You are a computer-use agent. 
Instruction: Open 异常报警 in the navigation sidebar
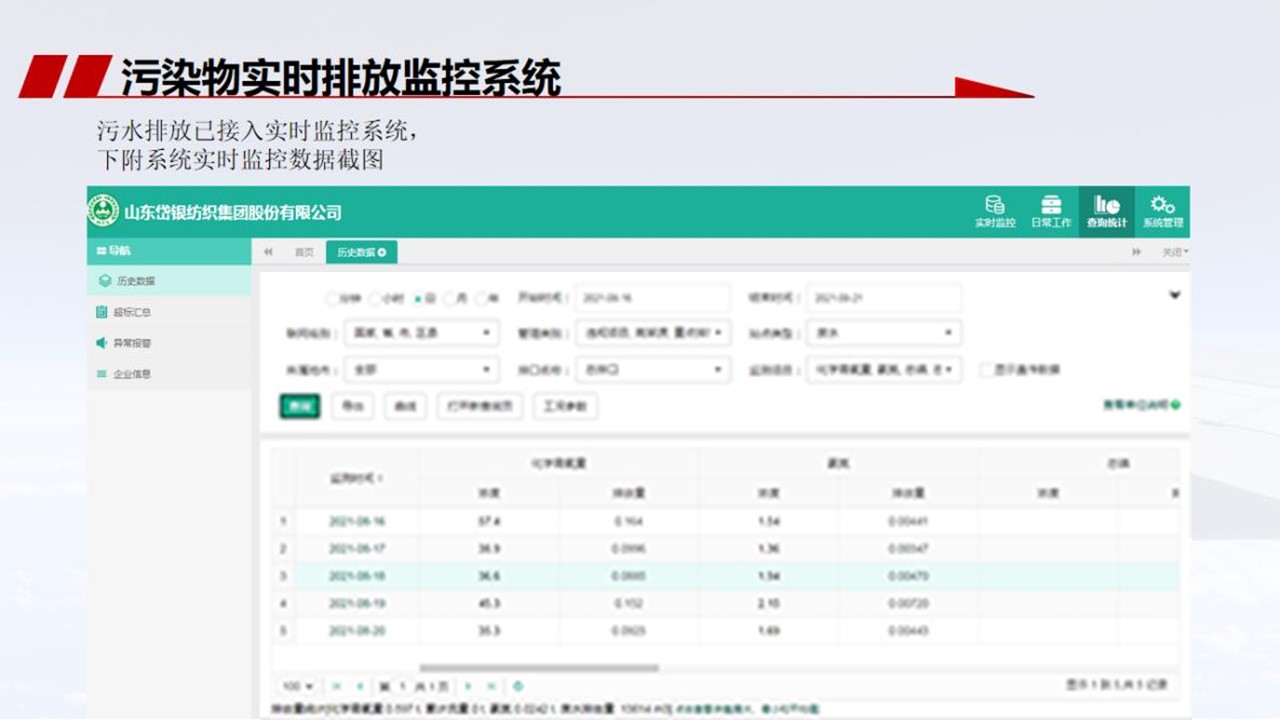click(x=169, y=343)
